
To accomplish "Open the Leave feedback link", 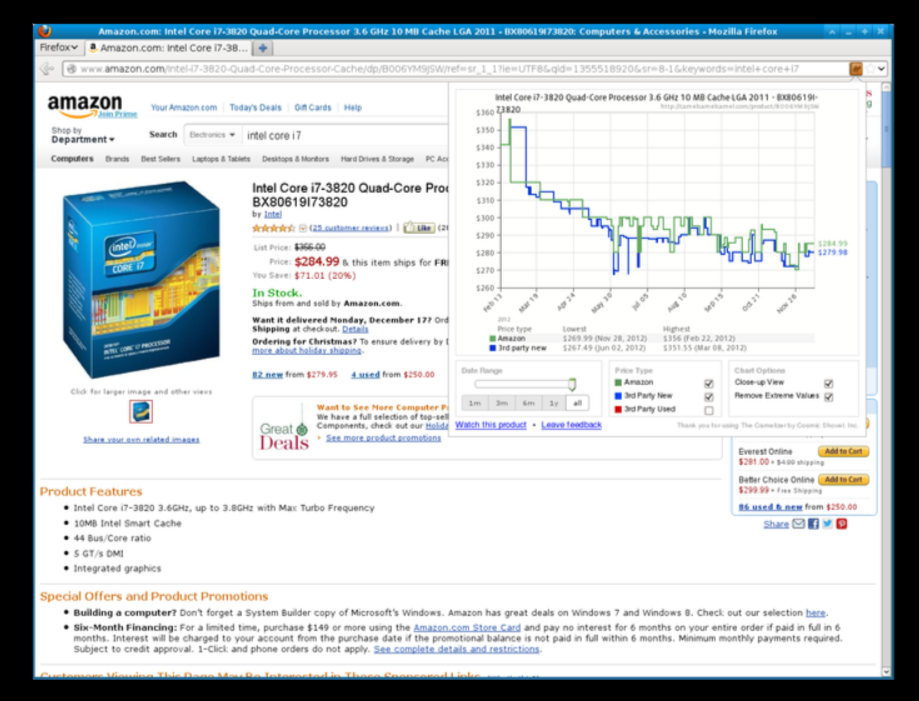I will coord(571,425).
